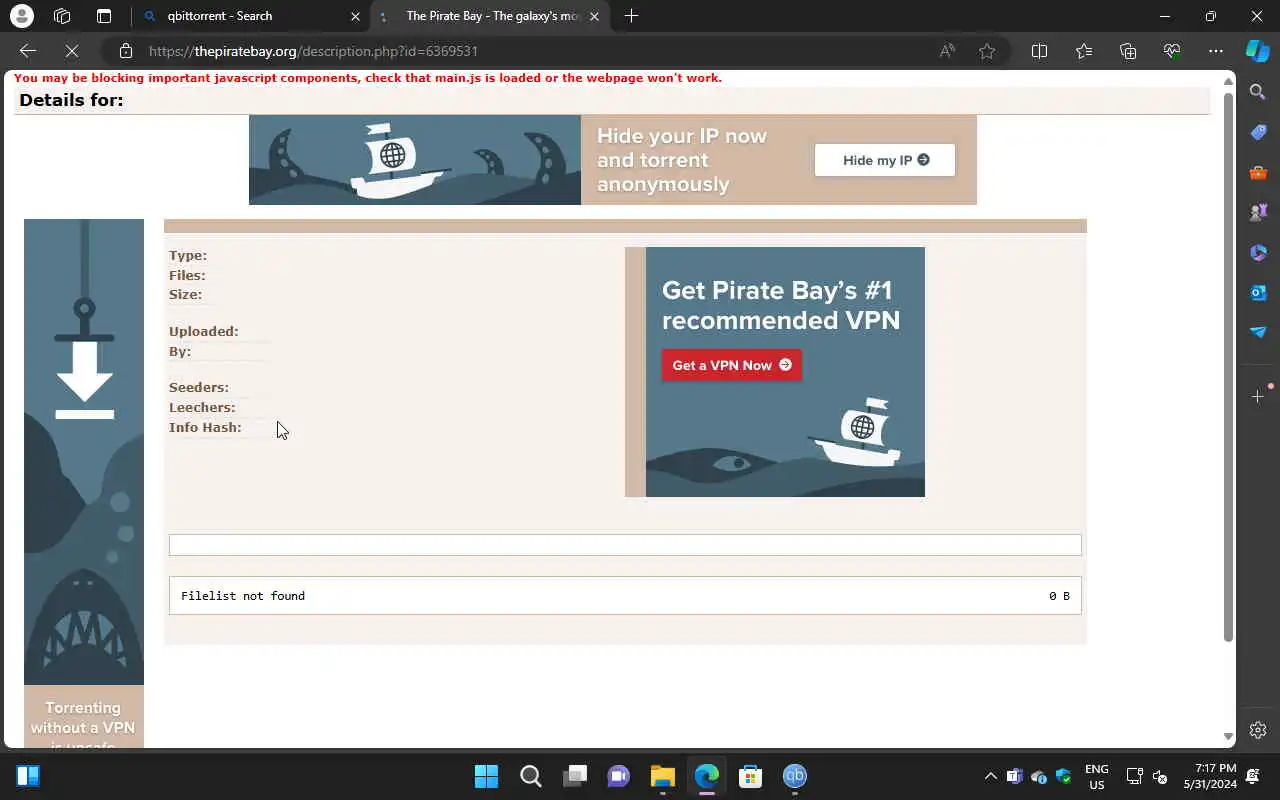This screenshot has width=1280, height=800.
Task: Add this page to favorites
Action: click(987, 51)
